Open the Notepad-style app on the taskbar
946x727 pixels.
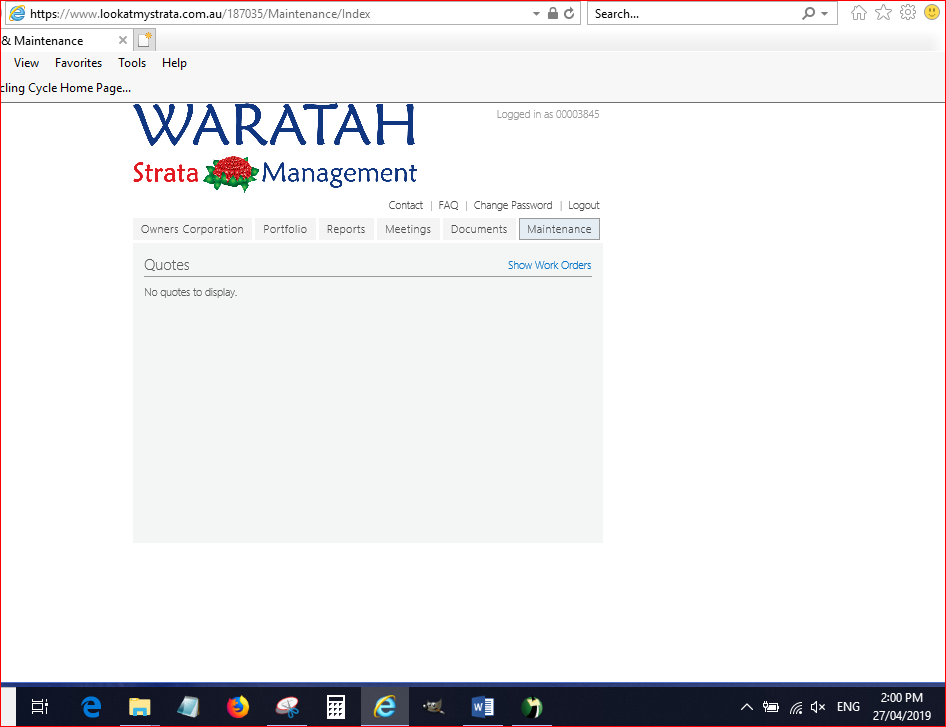point(188,706)
